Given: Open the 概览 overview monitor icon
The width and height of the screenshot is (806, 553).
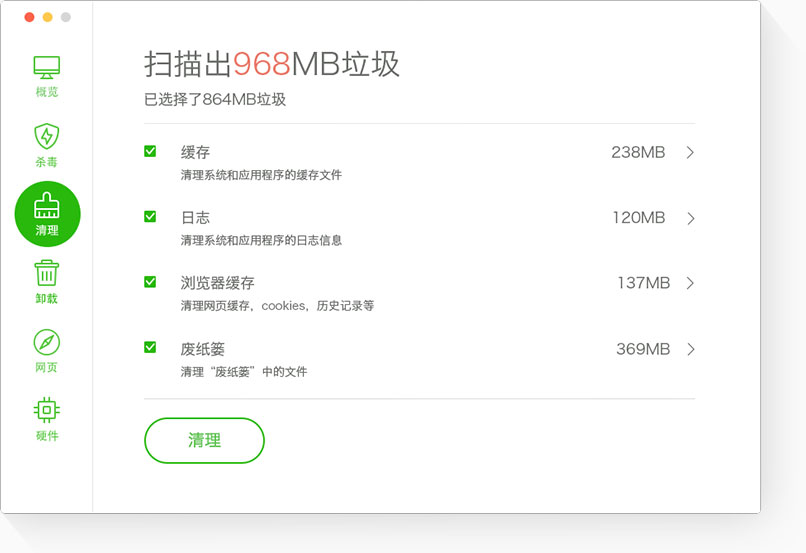Looking at the screenshot, I should (47, 67).
